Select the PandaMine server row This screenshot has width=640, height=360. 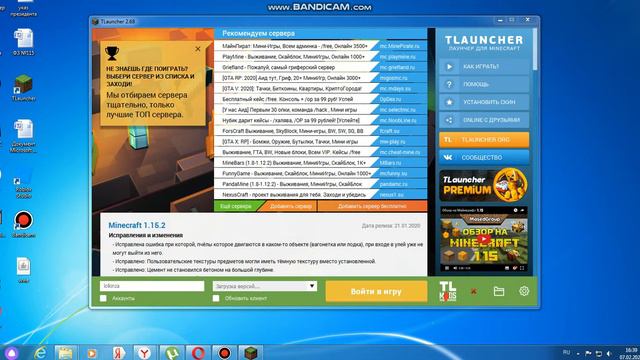(x=321, y=184)
